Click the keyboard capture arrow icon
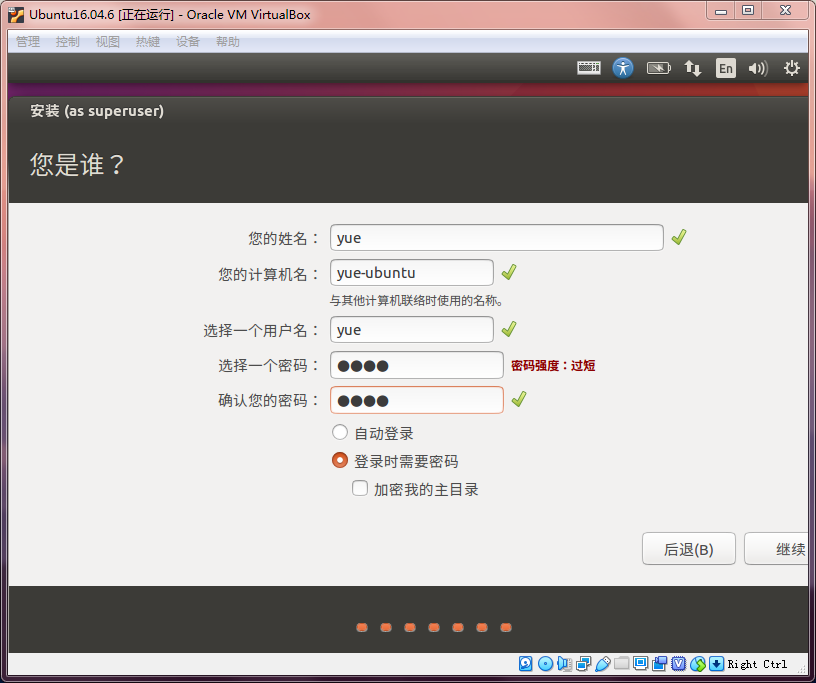This screenshot has height=683, width=816. [717, 663]
